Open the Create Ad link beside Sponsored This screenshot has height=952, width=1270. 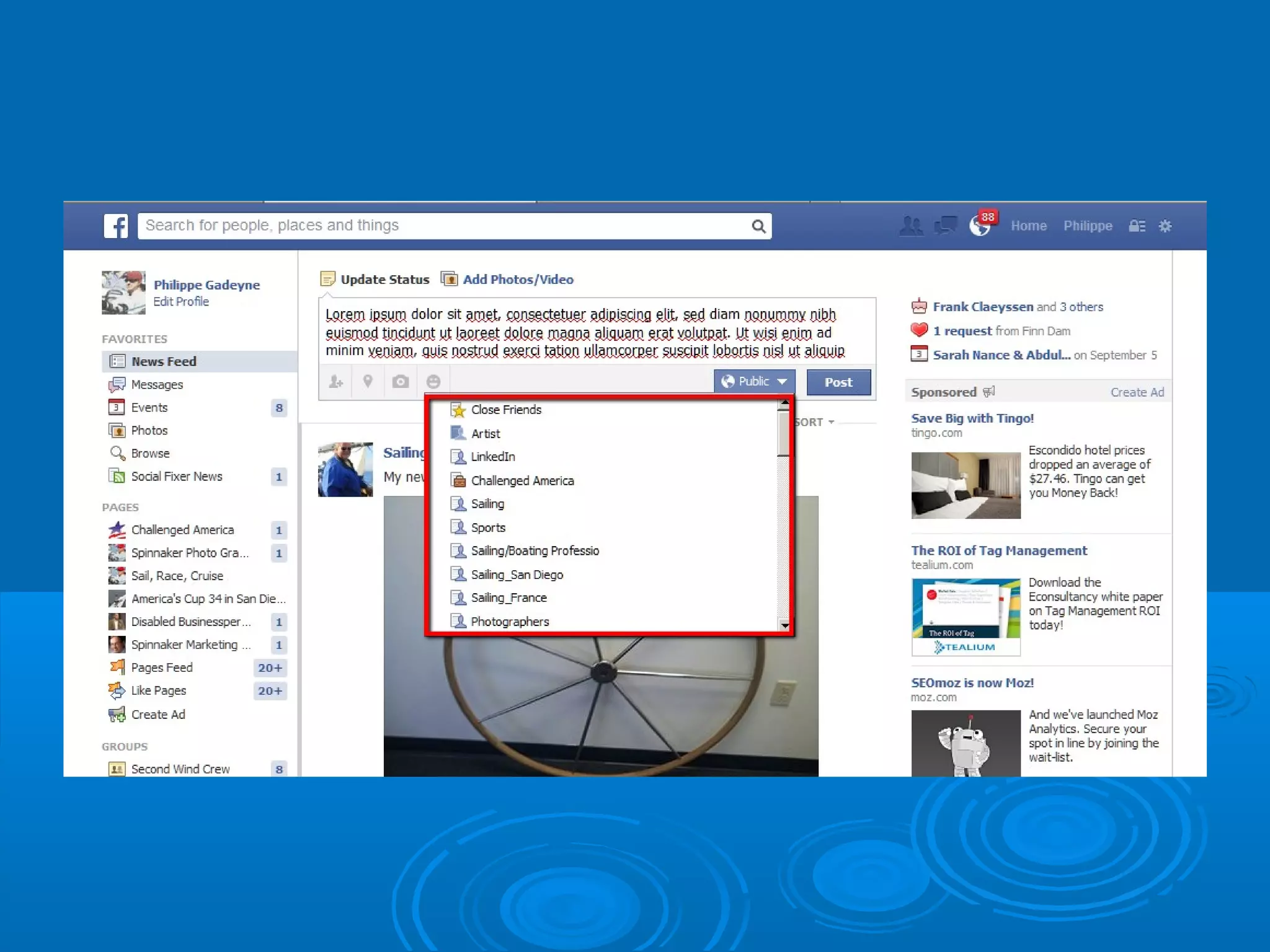point(1137,392)
